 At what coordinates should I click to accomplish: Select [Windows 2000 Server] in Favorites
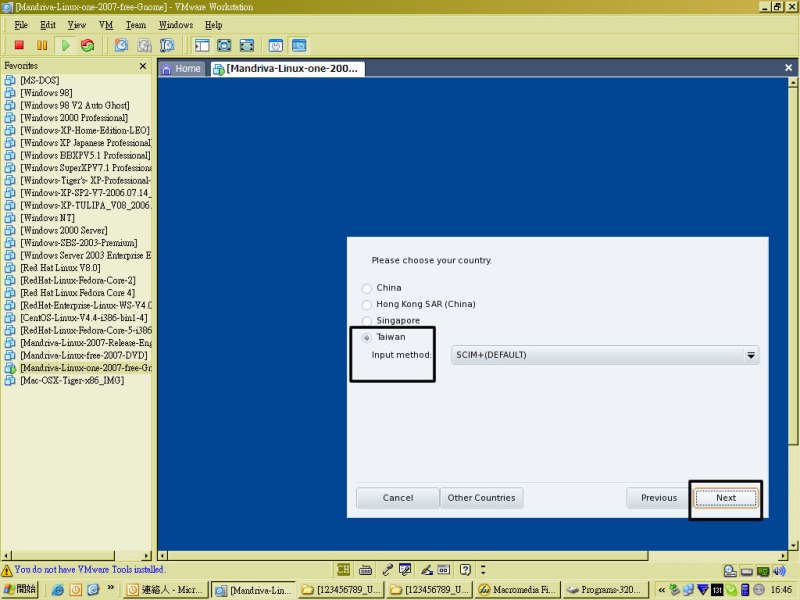tap(64, 231)
